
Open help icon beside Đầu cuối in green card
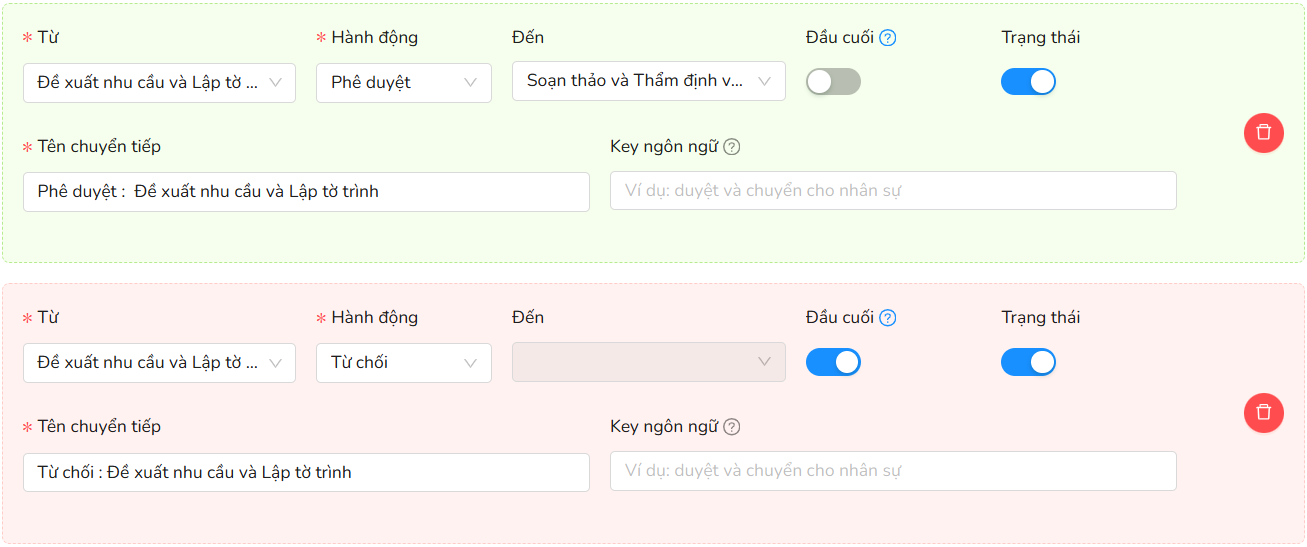click(888, 38)
